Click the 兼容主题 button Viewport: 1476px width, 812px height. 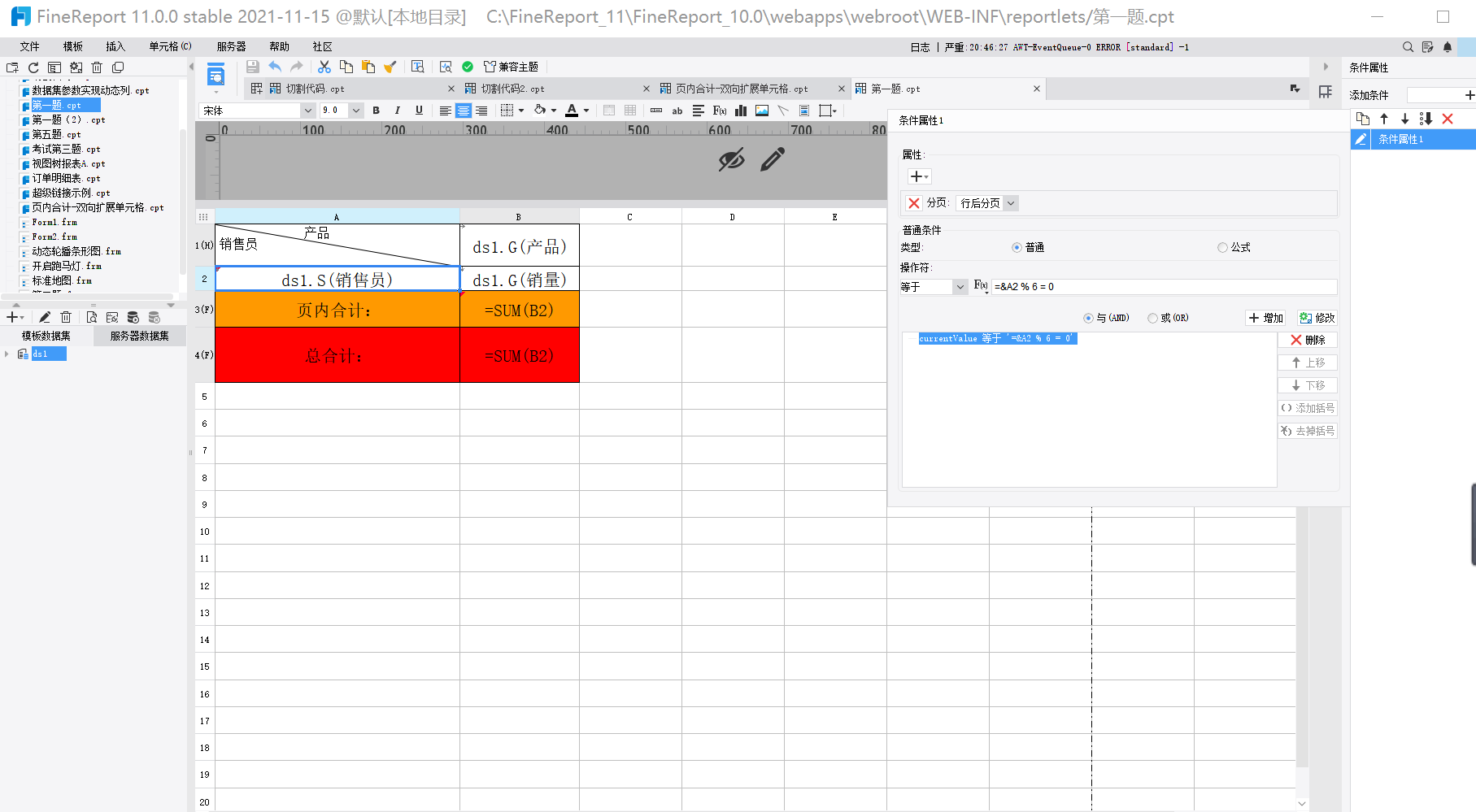[511, 67]
